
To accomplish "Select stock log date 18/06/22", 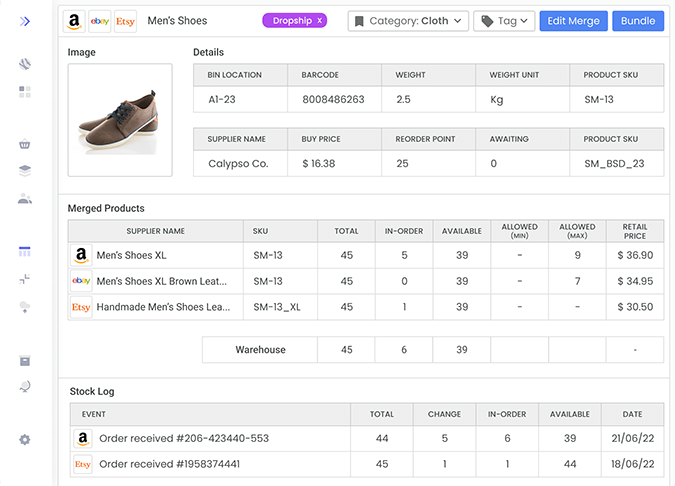I will coord(632,464).
